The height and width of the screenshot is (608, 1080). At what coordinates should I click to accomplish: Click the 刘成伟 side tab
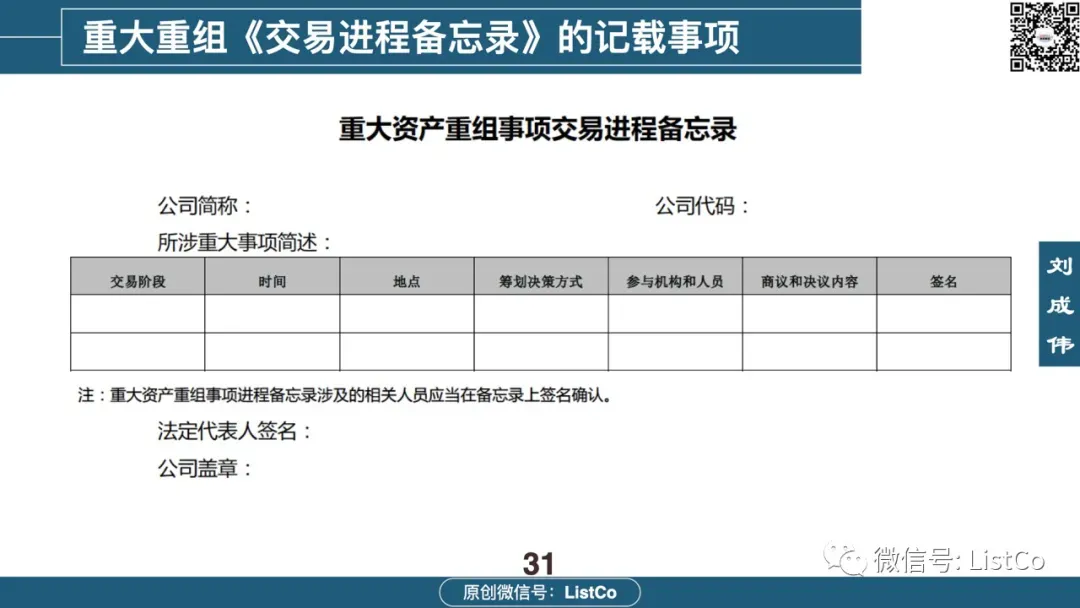tap(1059, 304)
